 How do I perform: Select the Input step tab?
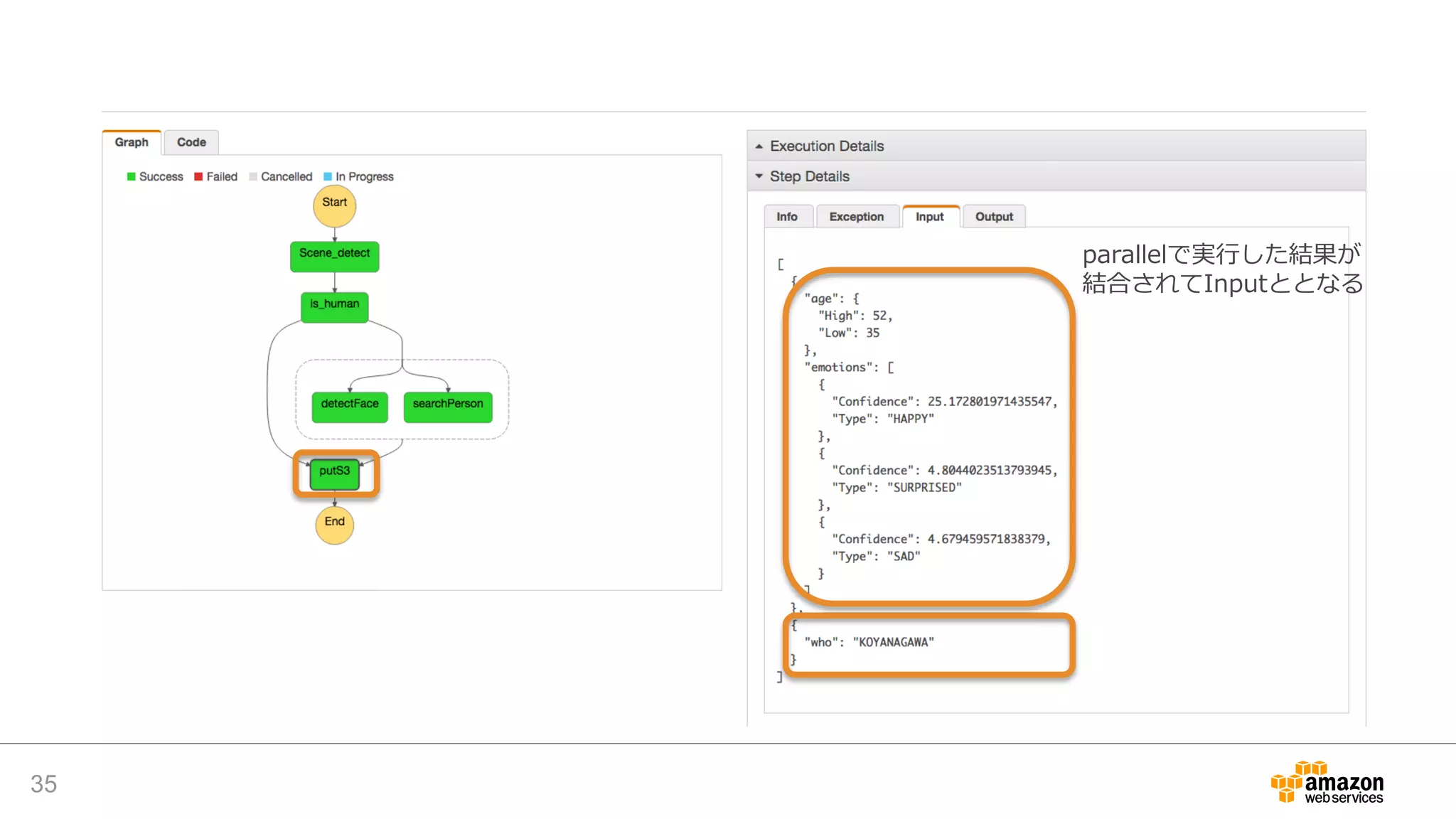[x=929, y=217]
